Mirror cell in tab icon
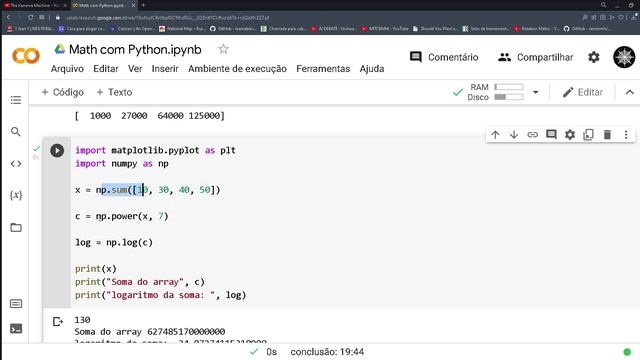 click(588, 135)
